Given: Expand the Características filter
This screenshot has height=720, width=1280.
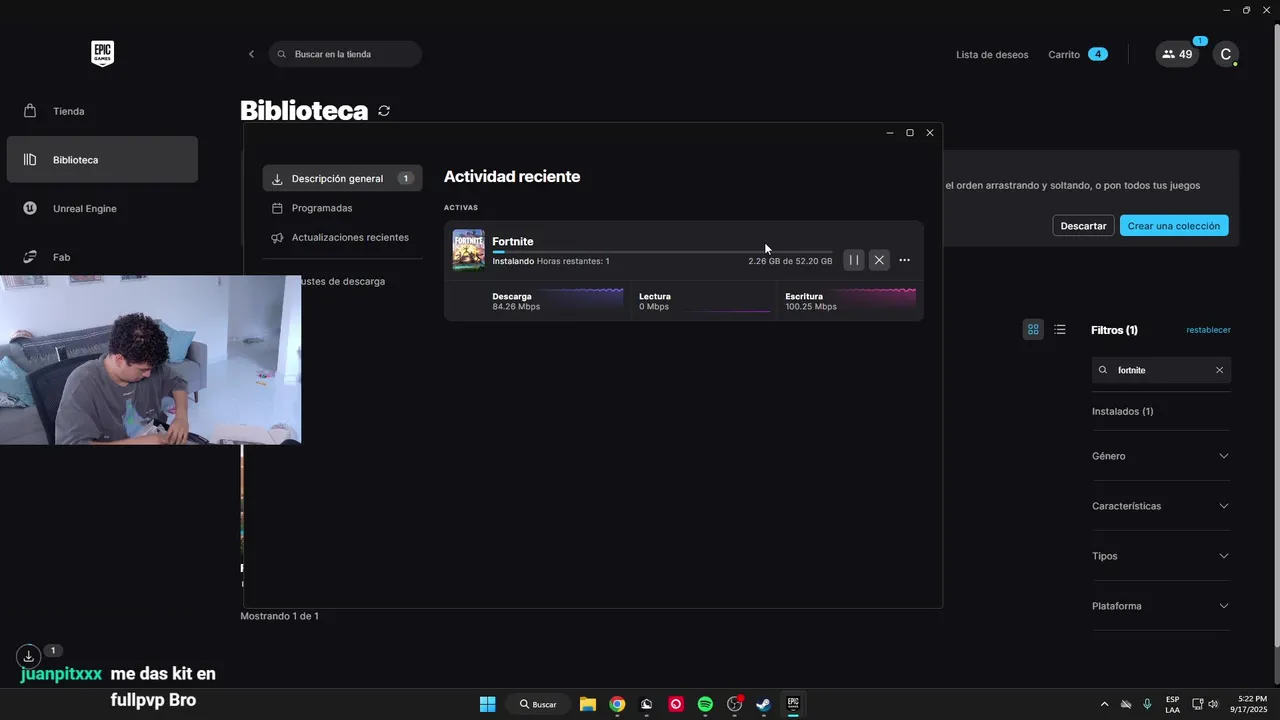Looking at the screenshot, I should [1161, 506].
